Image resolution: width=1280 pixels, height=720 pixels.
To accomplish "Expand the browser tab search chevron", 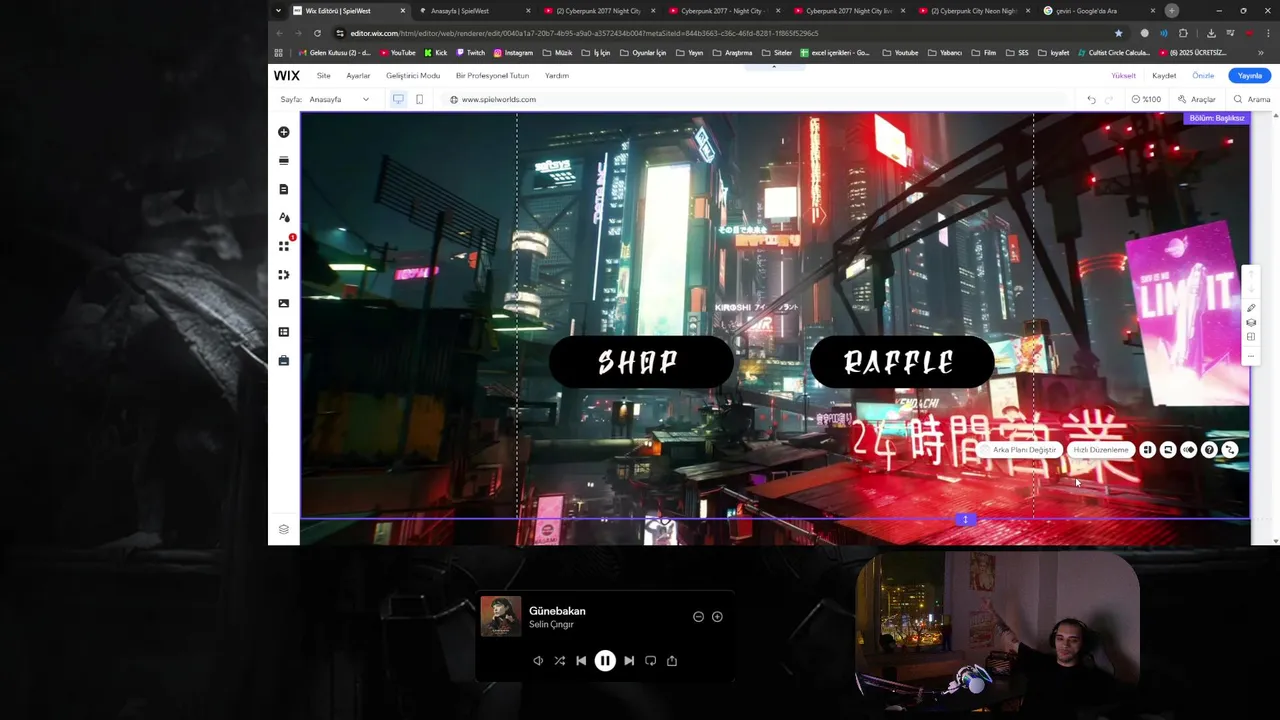I will pyautogui.click(x=278, y=11).
